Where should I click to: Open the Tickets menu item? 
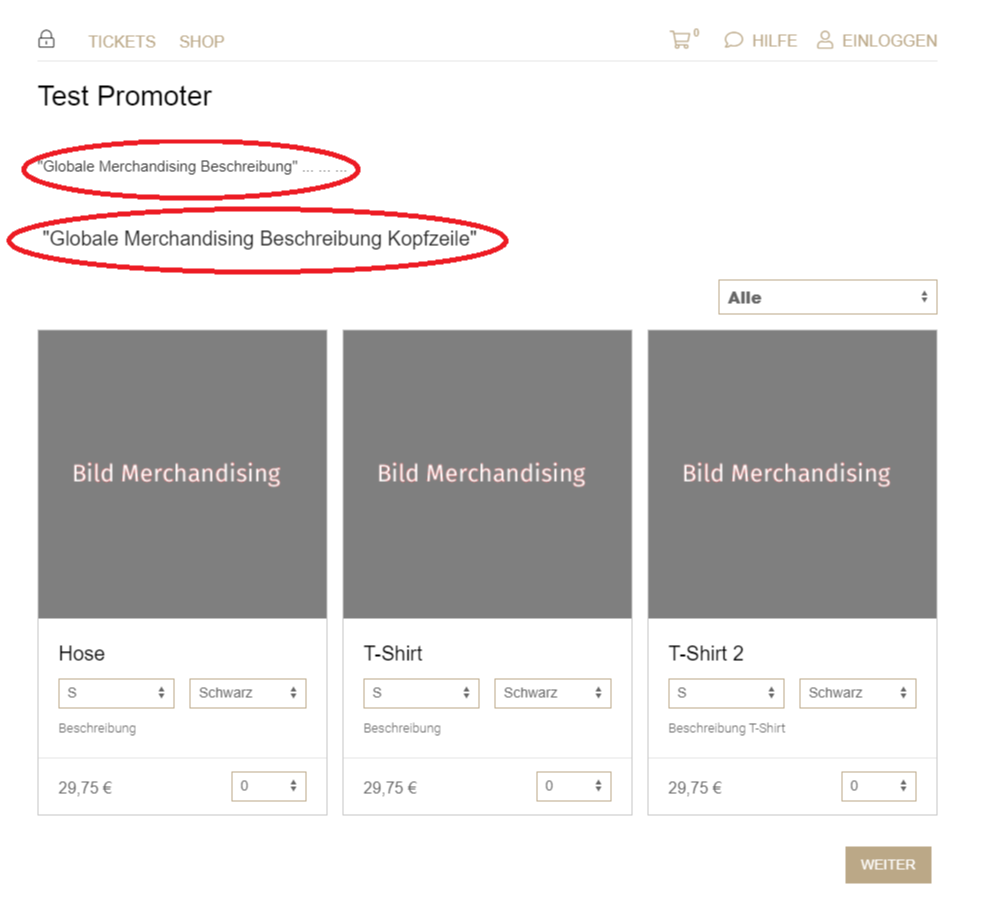coord(122,42)
